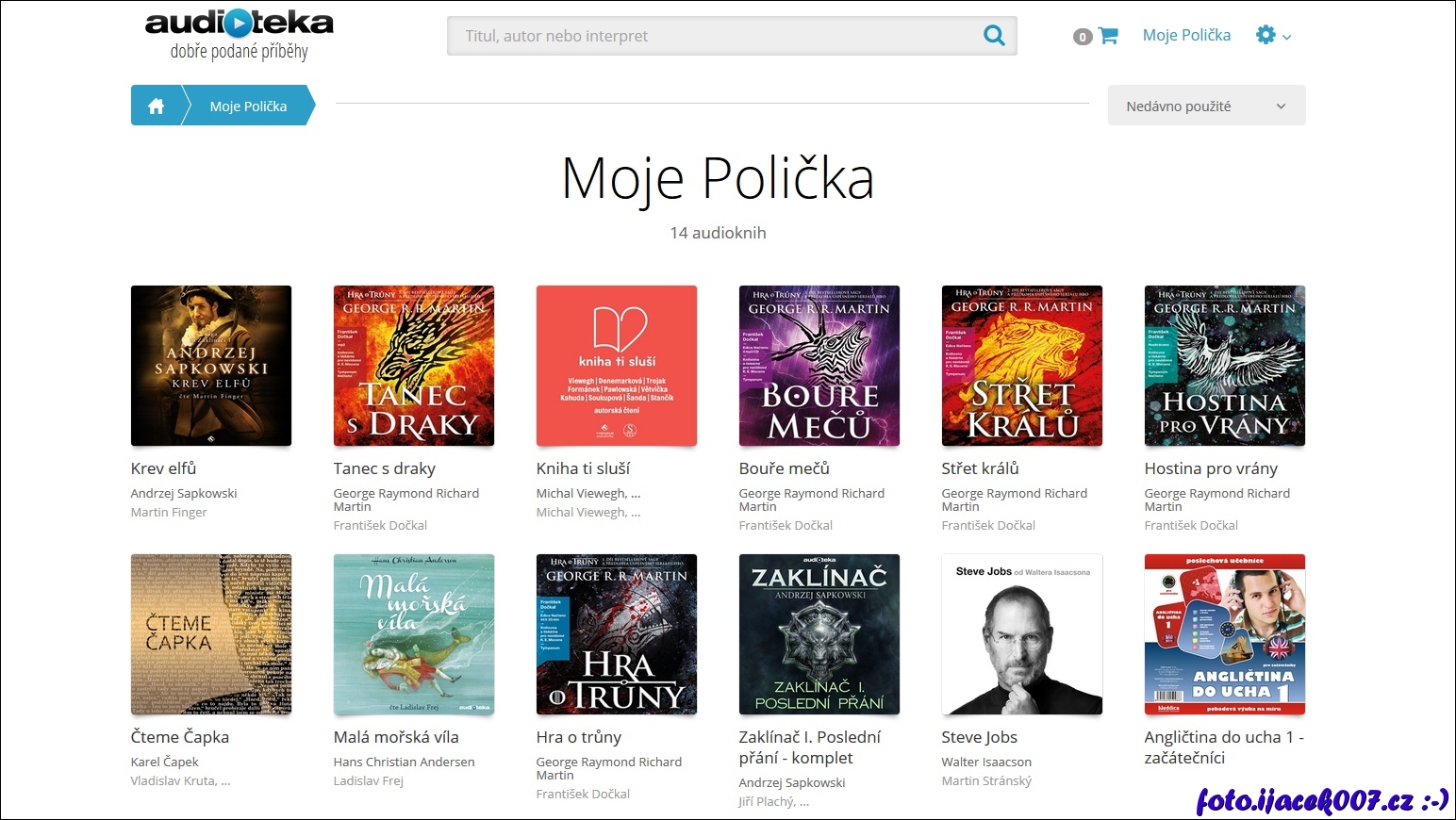Open Tanec s draky audiobook cover
The height and width of the screenshot is (820, 1456).
pyautogui.click(x=414, y=366)
